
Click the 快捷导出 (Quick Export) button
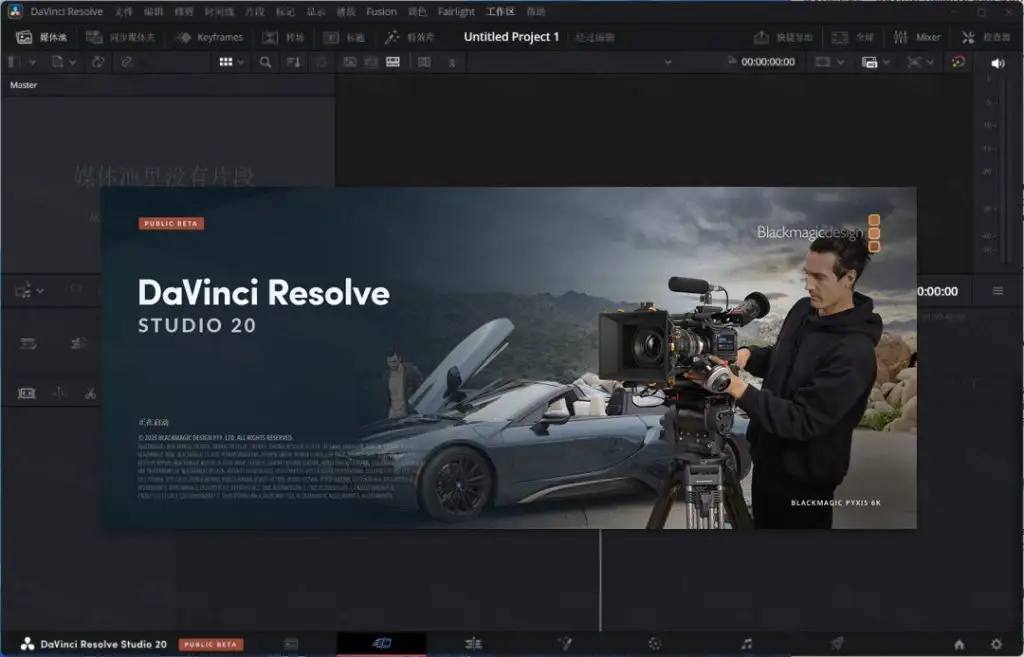783,37
